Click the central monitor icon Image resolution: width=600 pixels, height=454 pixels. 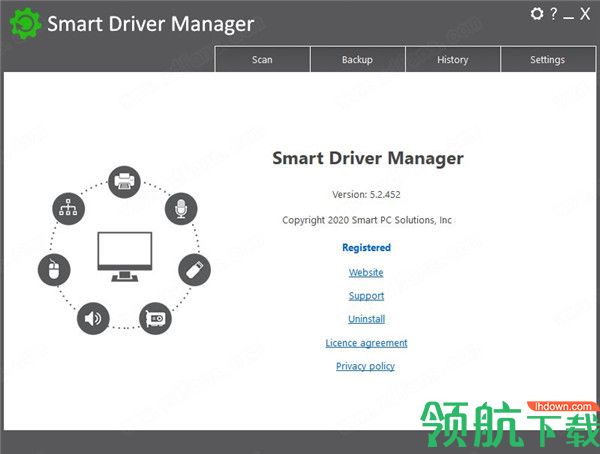pos(124,256)
